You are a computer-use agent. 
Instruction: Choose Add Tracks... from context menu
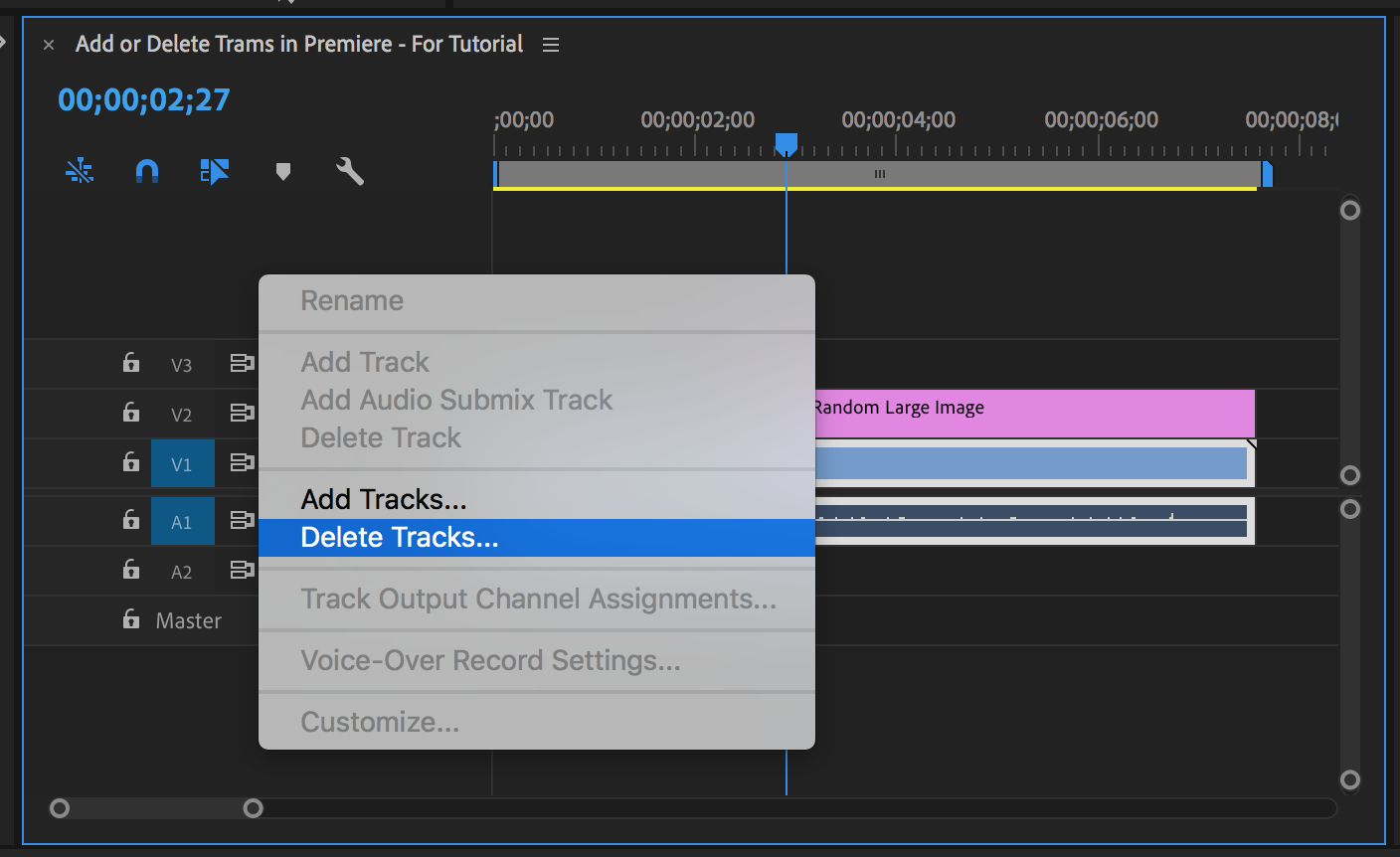tap(537, 499)
